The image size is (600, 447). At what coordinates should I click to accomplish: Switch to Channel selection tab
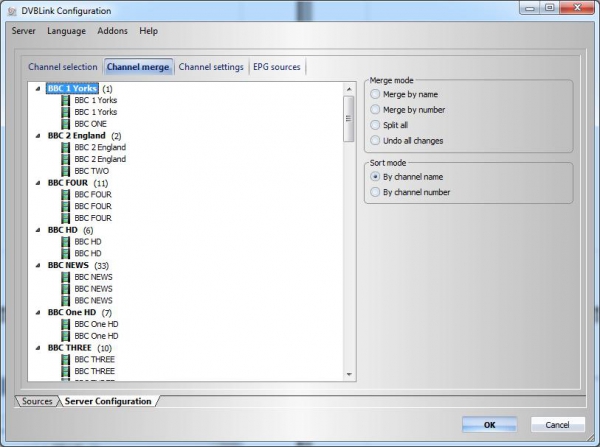(x=63, y=67)
